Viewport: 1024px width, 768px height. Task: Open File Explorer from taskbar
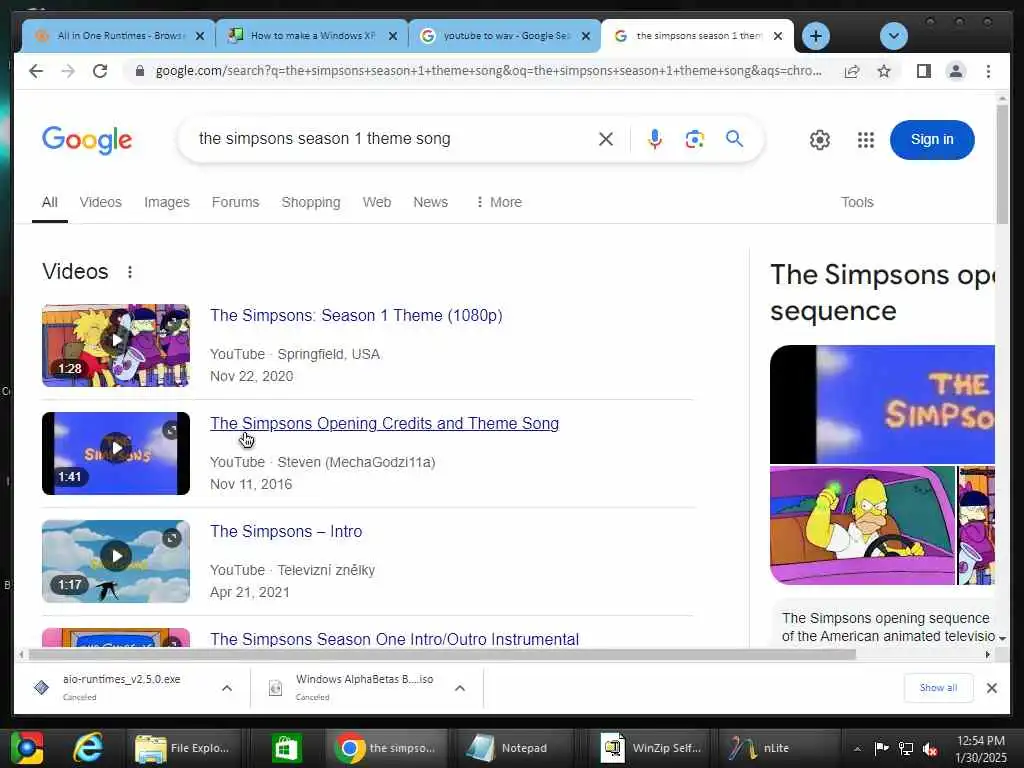184,748
